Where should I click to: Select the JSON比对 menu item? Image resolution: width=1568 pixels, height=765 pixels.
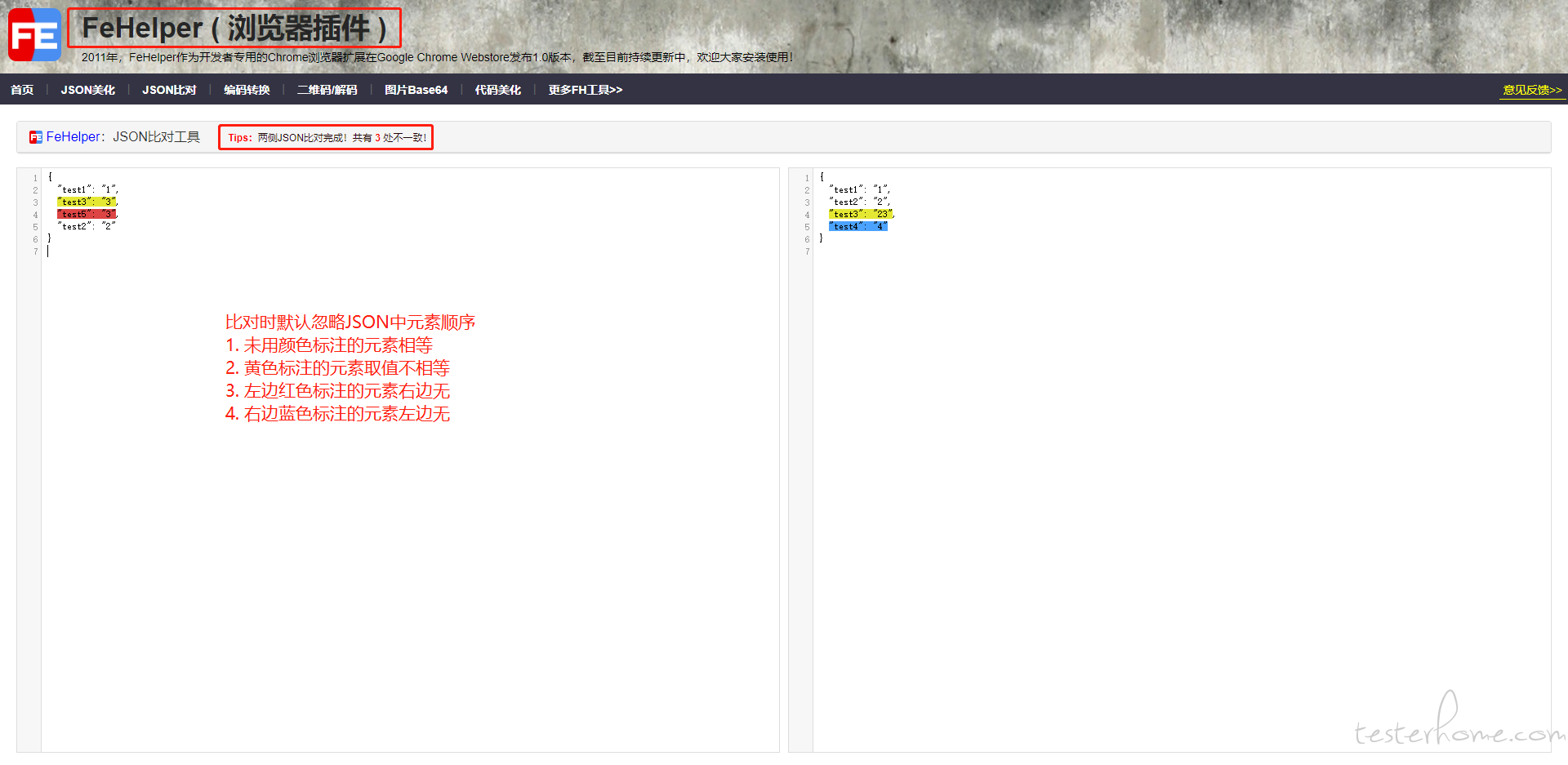(169, 90)
